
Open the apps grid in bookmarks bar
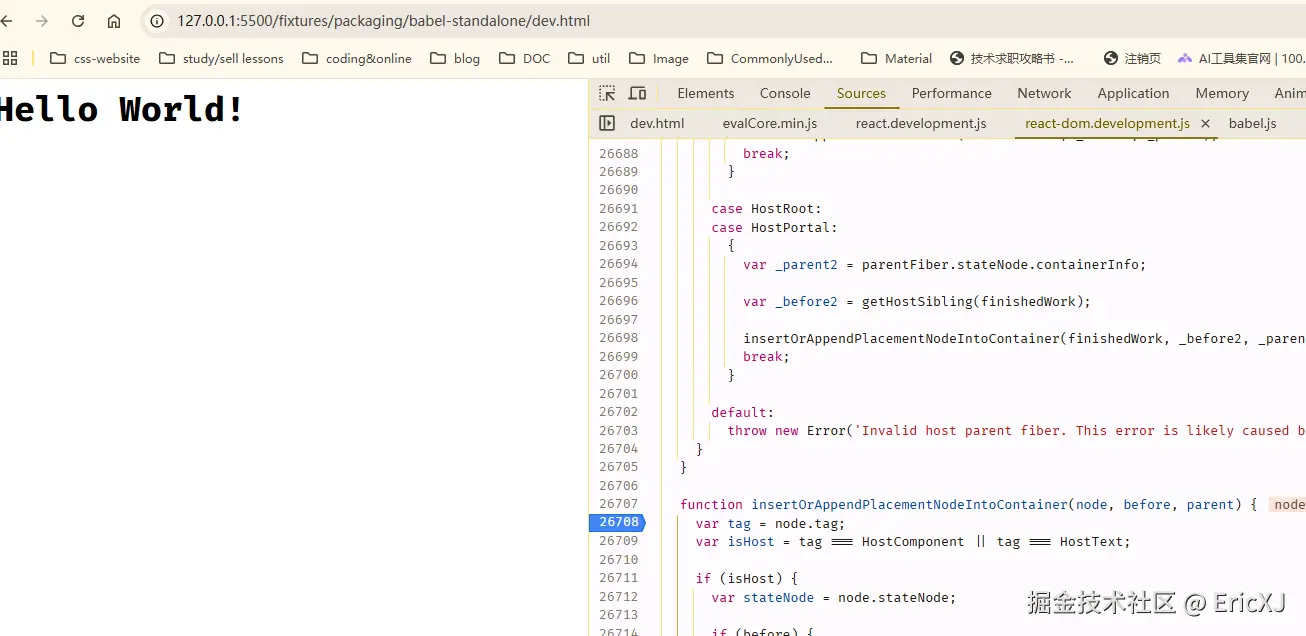point(10,58)
